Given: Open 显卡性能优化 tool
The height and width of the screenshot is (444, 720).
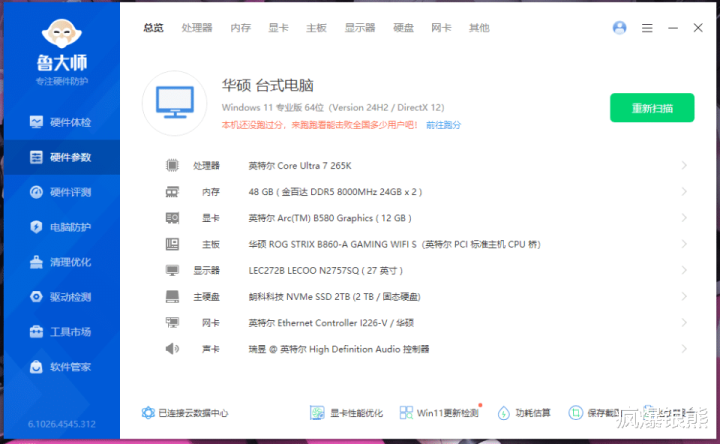Looking at the screenshot, I should (x=346, y=413).
